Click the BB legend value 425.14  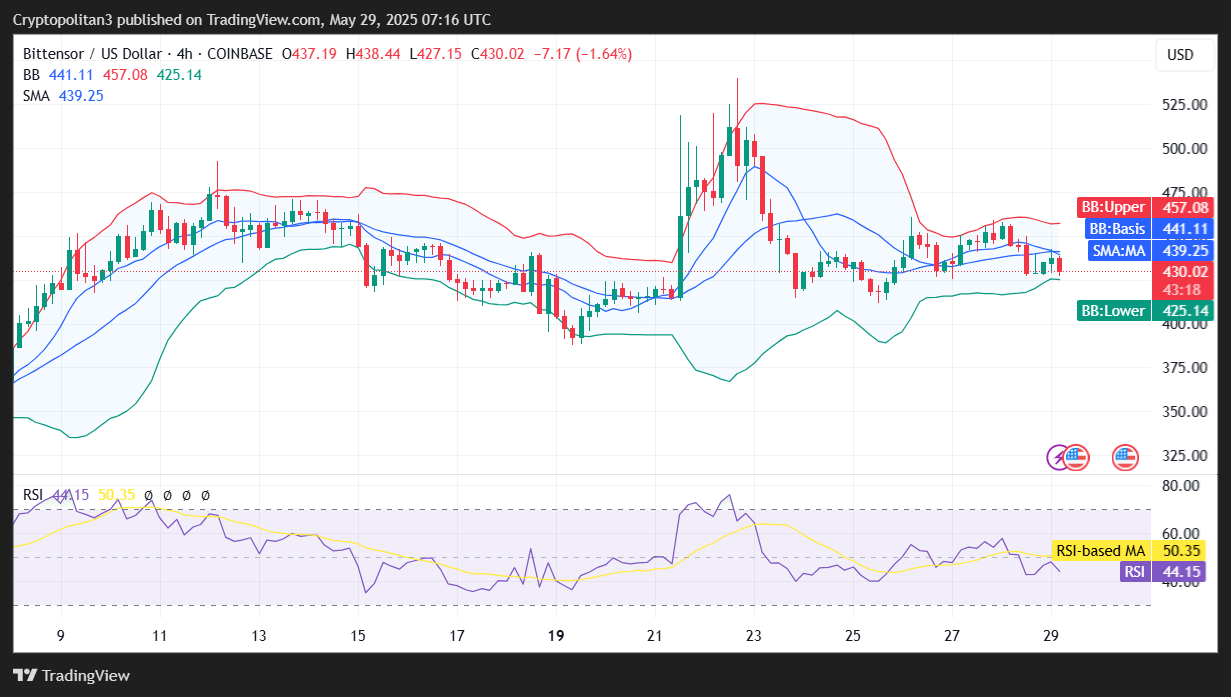point(179,75)
